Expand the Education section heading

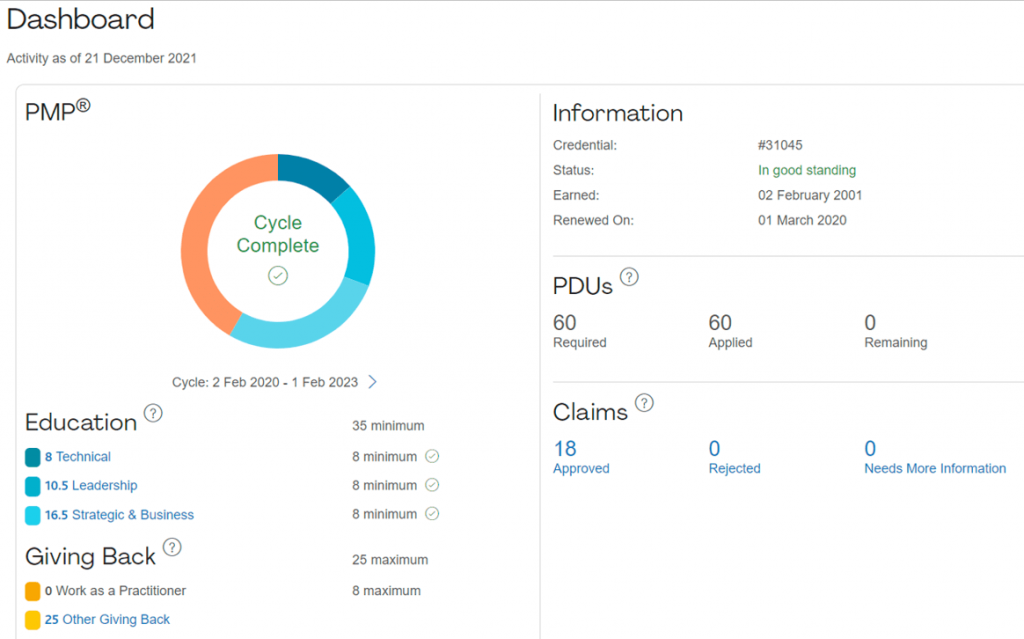click(x=81, y=421)
